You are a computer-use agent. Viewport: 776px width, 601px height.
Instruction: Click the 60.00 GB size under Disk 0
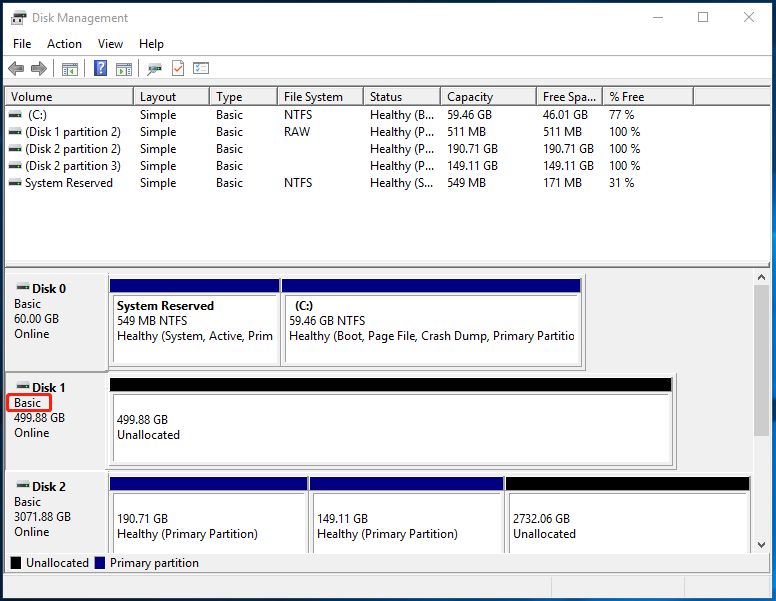pos(37,319)
